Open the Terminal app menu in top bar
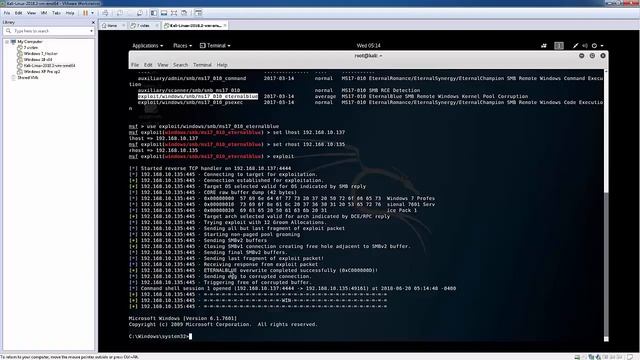 pos(215,46)
